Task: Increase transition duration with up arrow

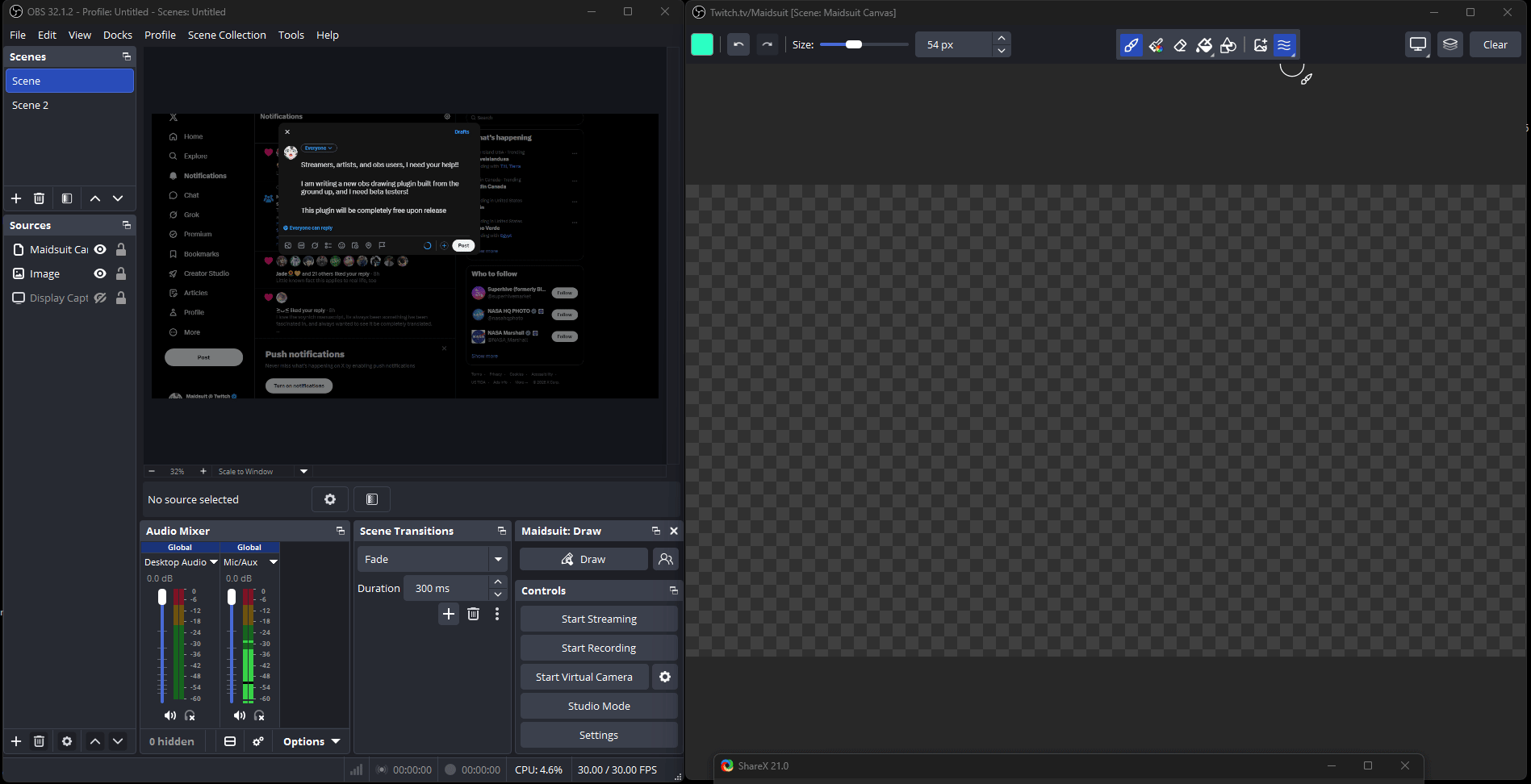Action: (x=498, y=582)
